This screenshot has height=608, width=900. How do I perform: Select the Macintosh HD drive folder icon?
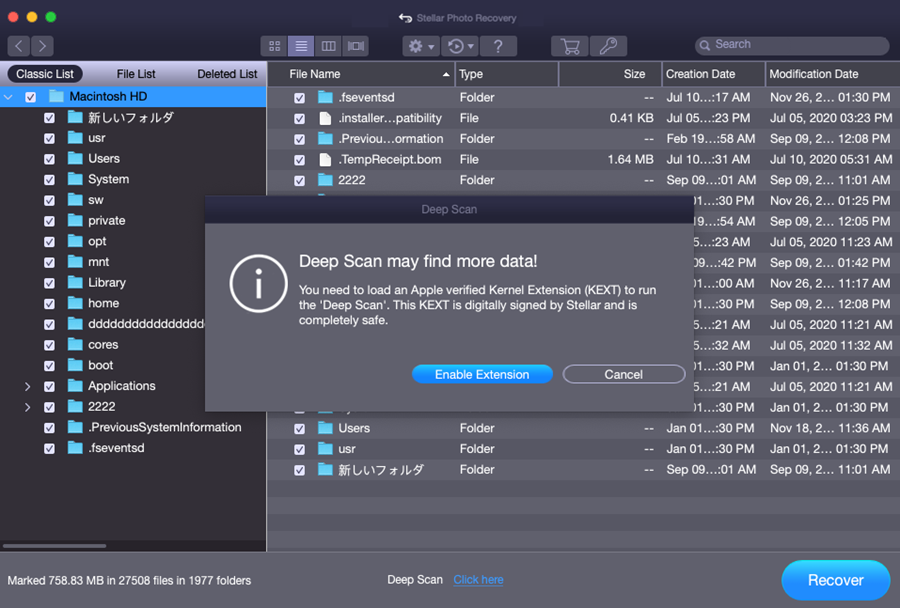[x=56, y=96]
